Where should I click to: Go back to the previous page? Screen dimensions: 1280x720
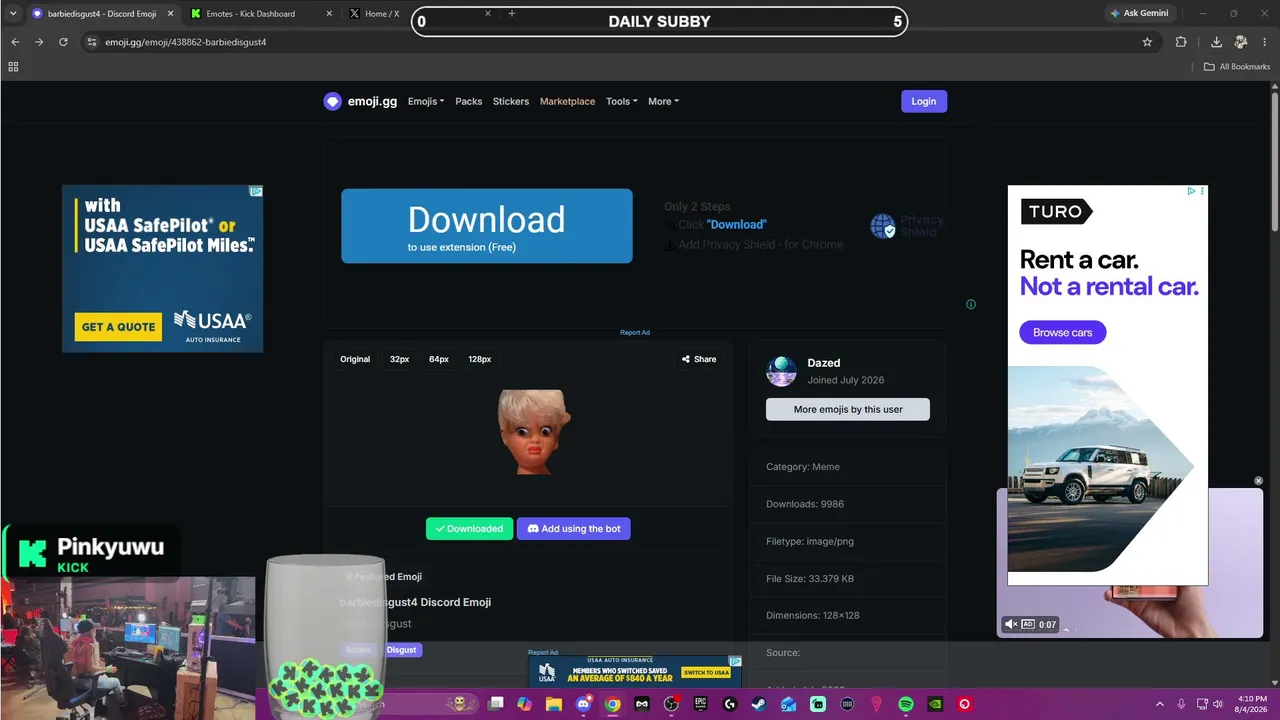point(15,42)
